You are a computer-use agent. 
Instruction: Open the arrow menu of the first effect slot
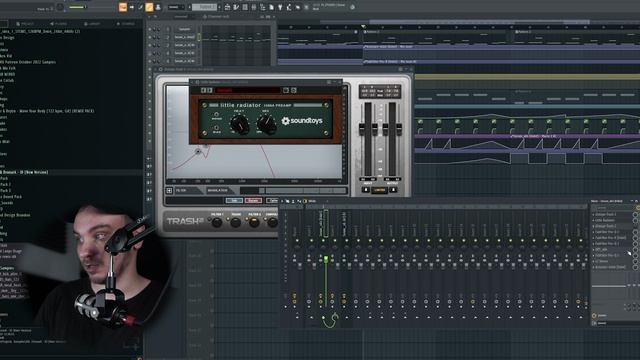pos(593,214)
